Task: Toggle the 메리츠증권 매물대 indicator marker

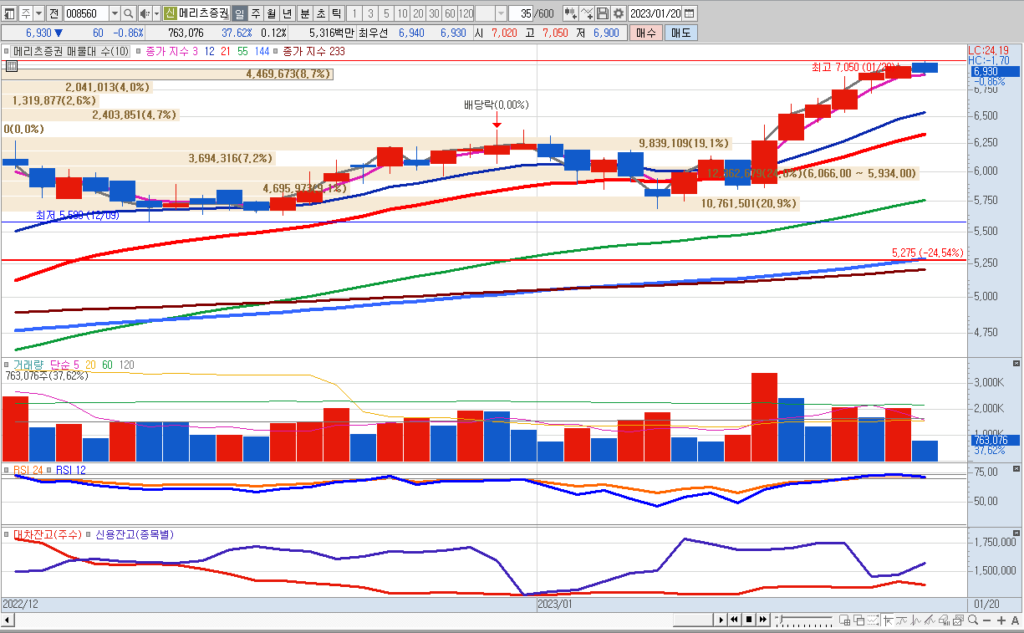Action: 7,51
